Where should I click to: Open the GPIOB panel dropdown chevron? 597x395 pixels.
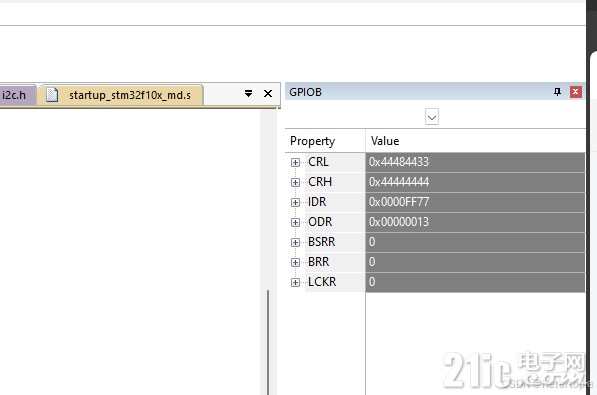tap(432, 117)
